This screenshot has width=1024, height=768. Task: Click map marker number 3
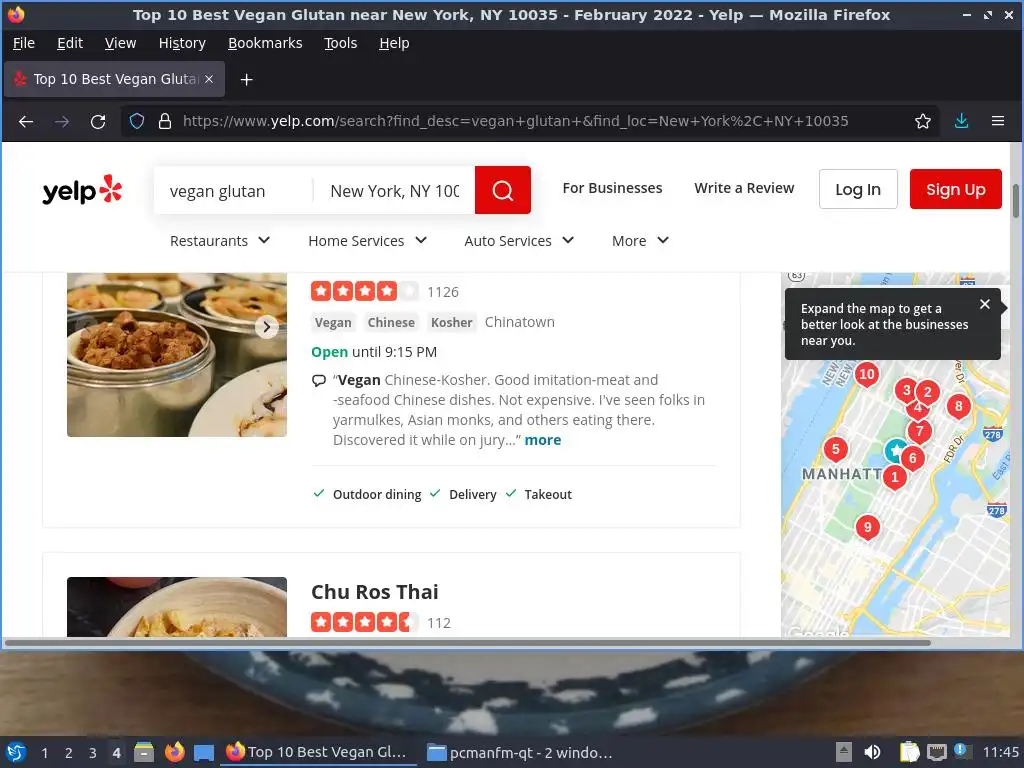[x=906, y=391]
